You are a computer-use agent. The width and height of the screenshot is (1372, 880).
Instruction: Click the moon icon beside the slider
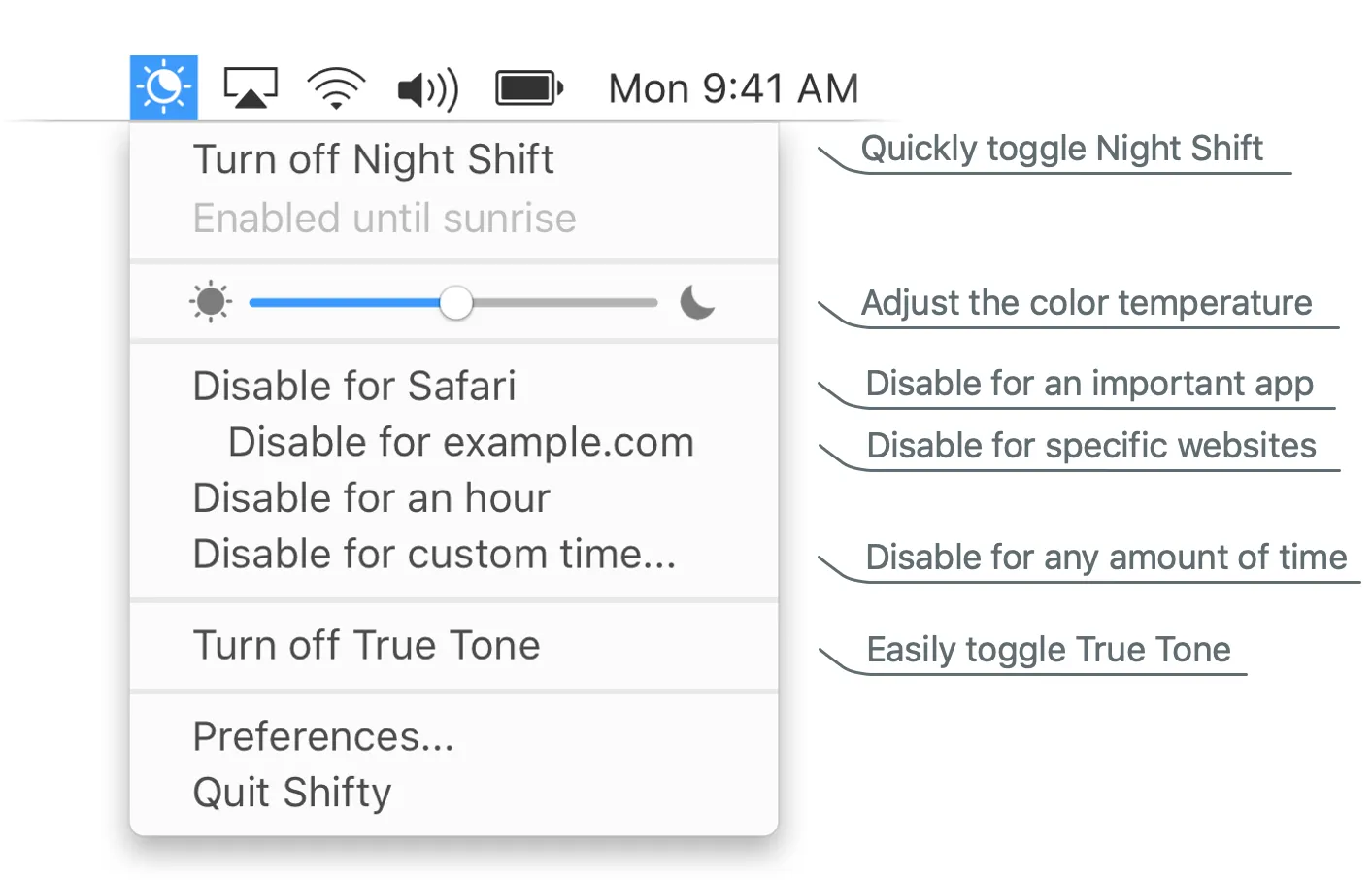(x=697, y=303)
